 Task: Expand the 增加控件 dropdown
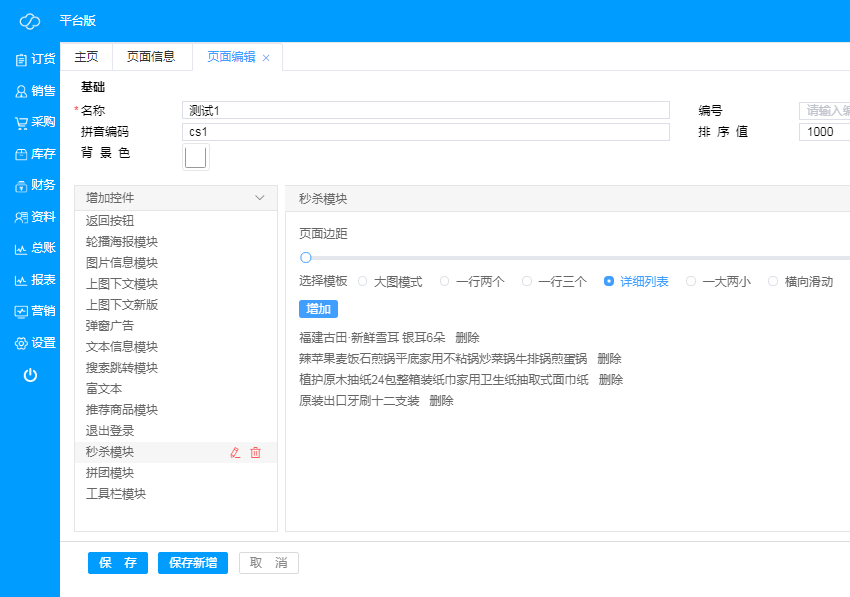pos(176,198)
